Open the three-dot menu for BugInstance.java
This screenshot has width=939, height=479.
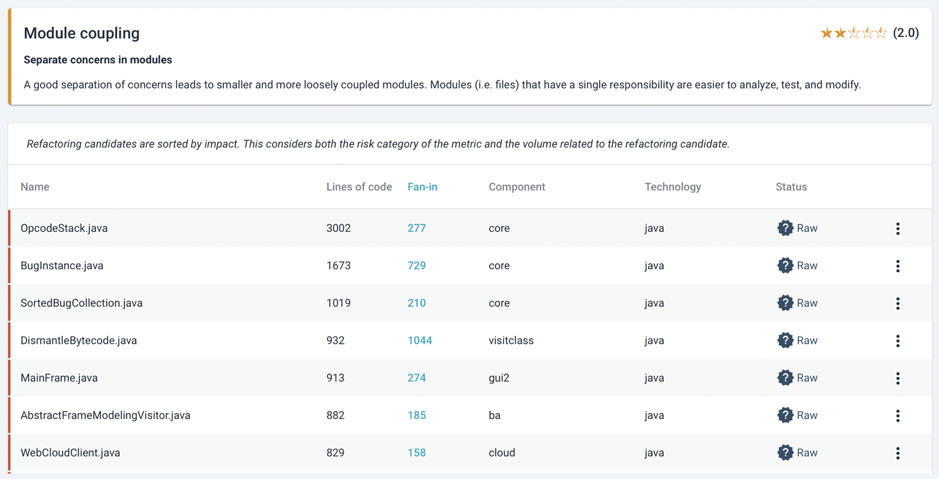pyautogui.click(x=897, y=266)
